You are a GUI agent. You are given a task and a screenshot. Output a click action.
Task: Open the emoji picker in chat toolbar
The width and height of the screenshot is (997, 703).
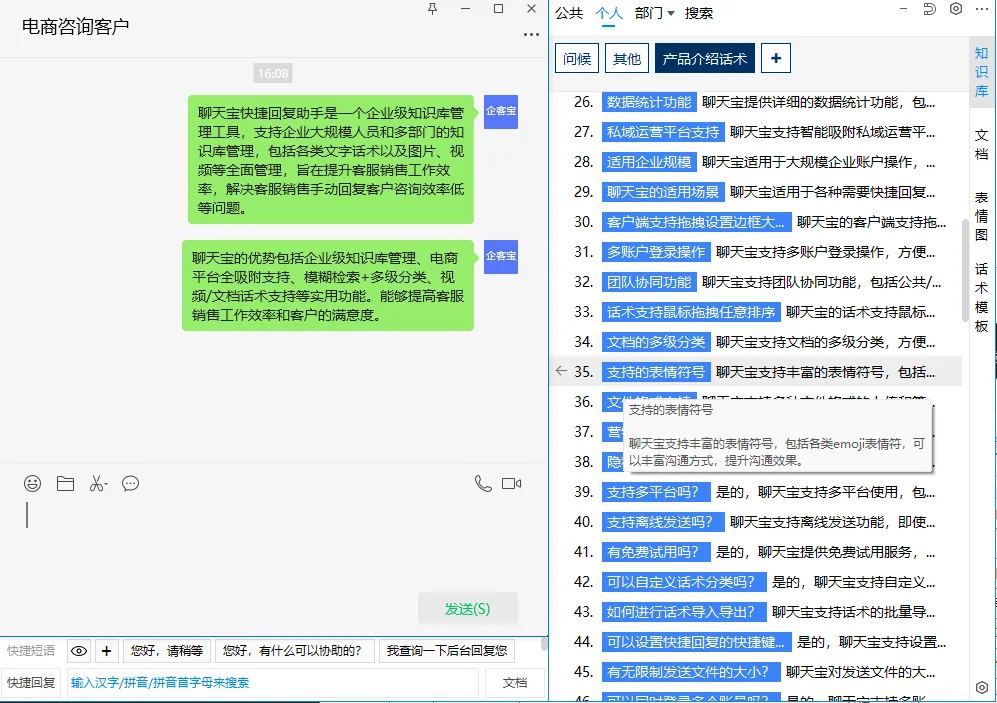click(32, 484)
